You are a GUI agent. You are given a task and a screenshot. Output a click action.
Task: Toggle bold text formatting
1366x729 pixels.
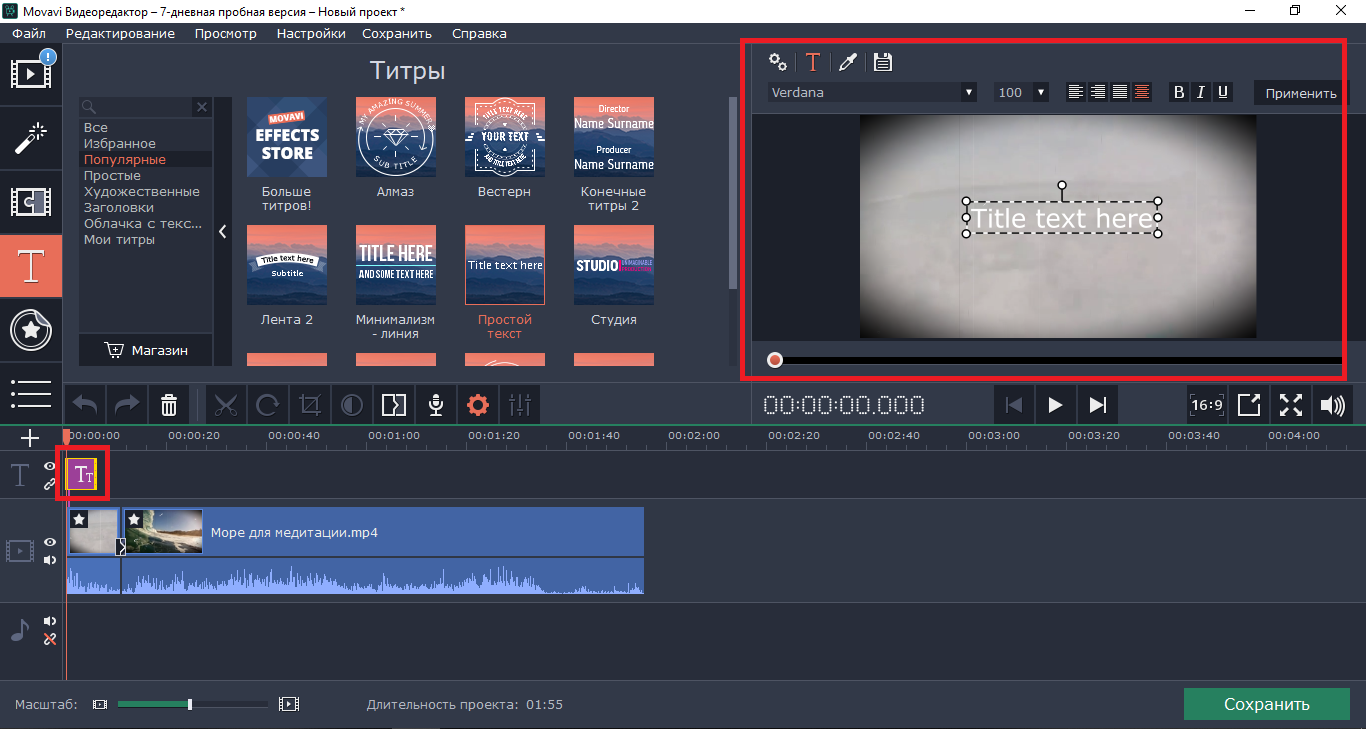click(x=1179, y=92)
